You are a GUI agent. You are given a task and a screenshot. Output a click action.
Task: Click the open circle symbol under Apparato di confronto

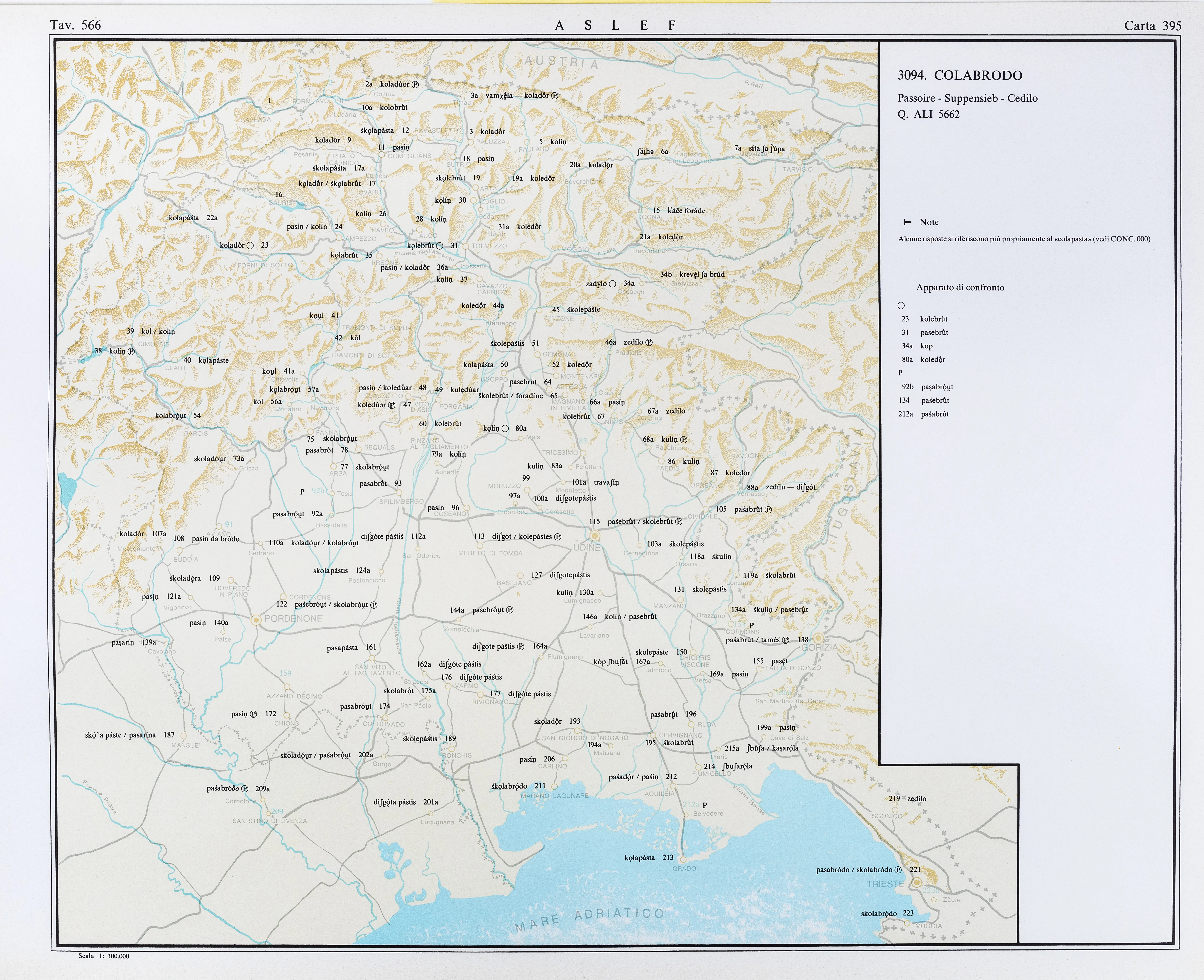(901, 305)
